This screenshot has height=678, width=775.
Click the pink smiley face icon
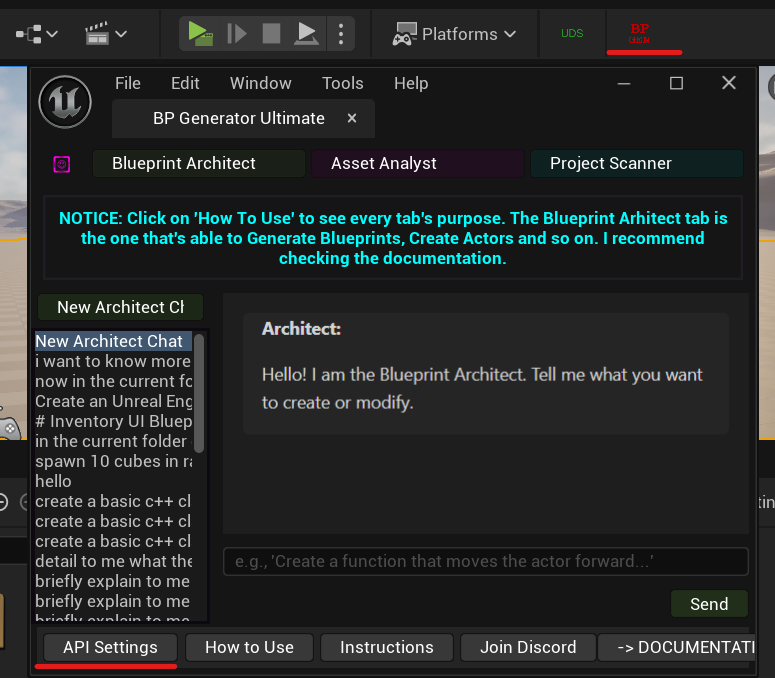62,164
